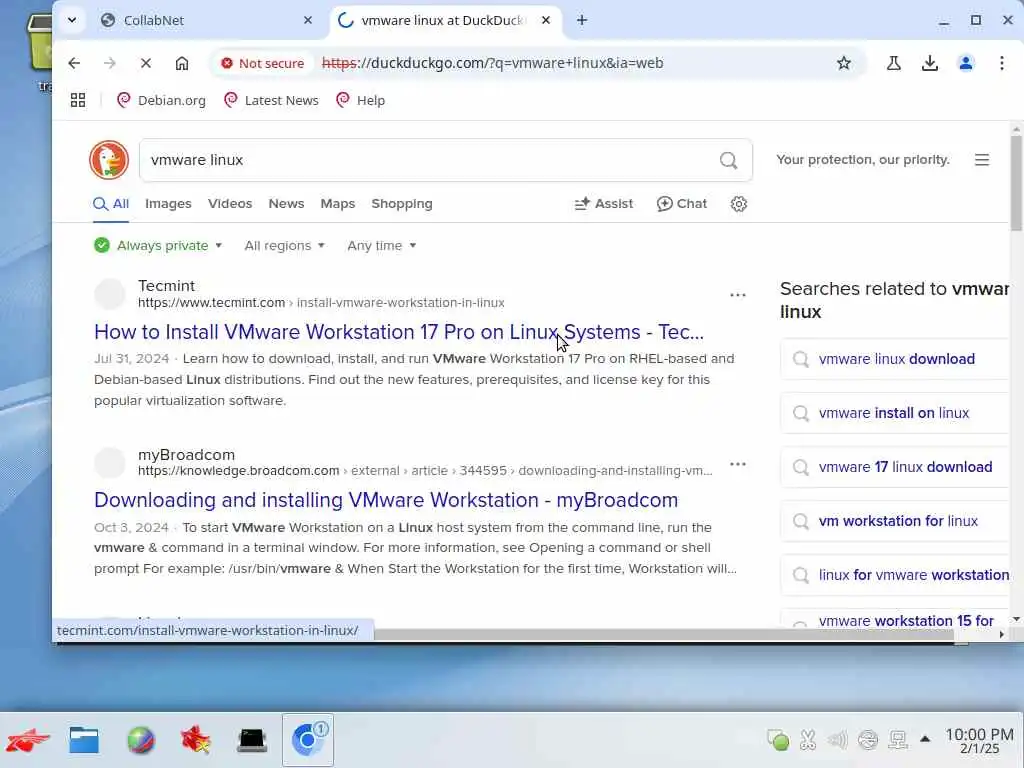Click the scroll right arrow on horizontal scrollbar
Image resolution: width=1024 pixels, height=768 pixels.
coord(1001,635)
